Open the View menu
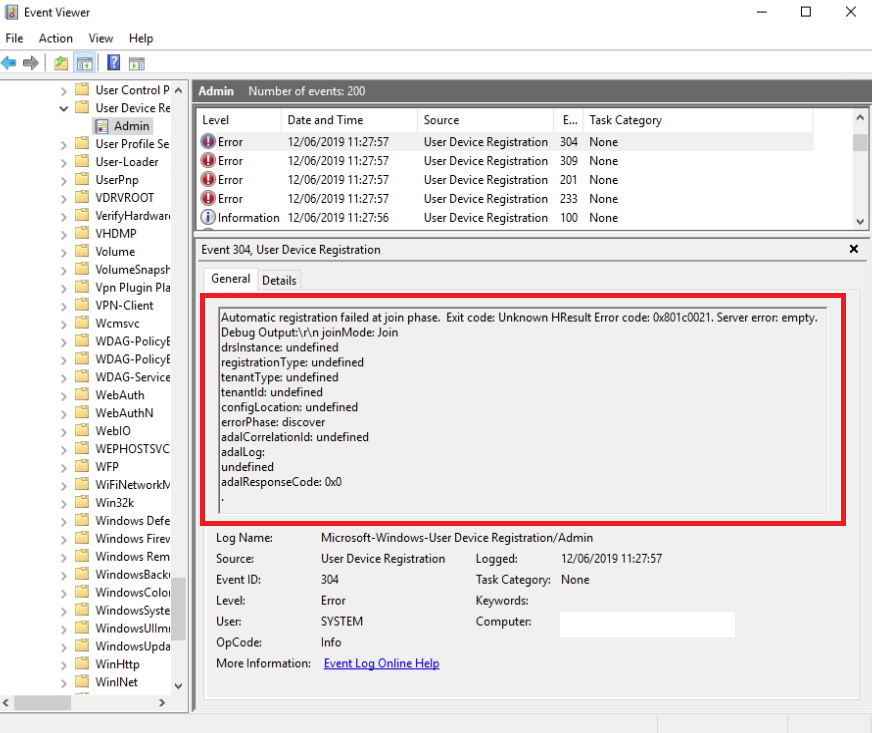Screen dimensions: 872x733 100,38
